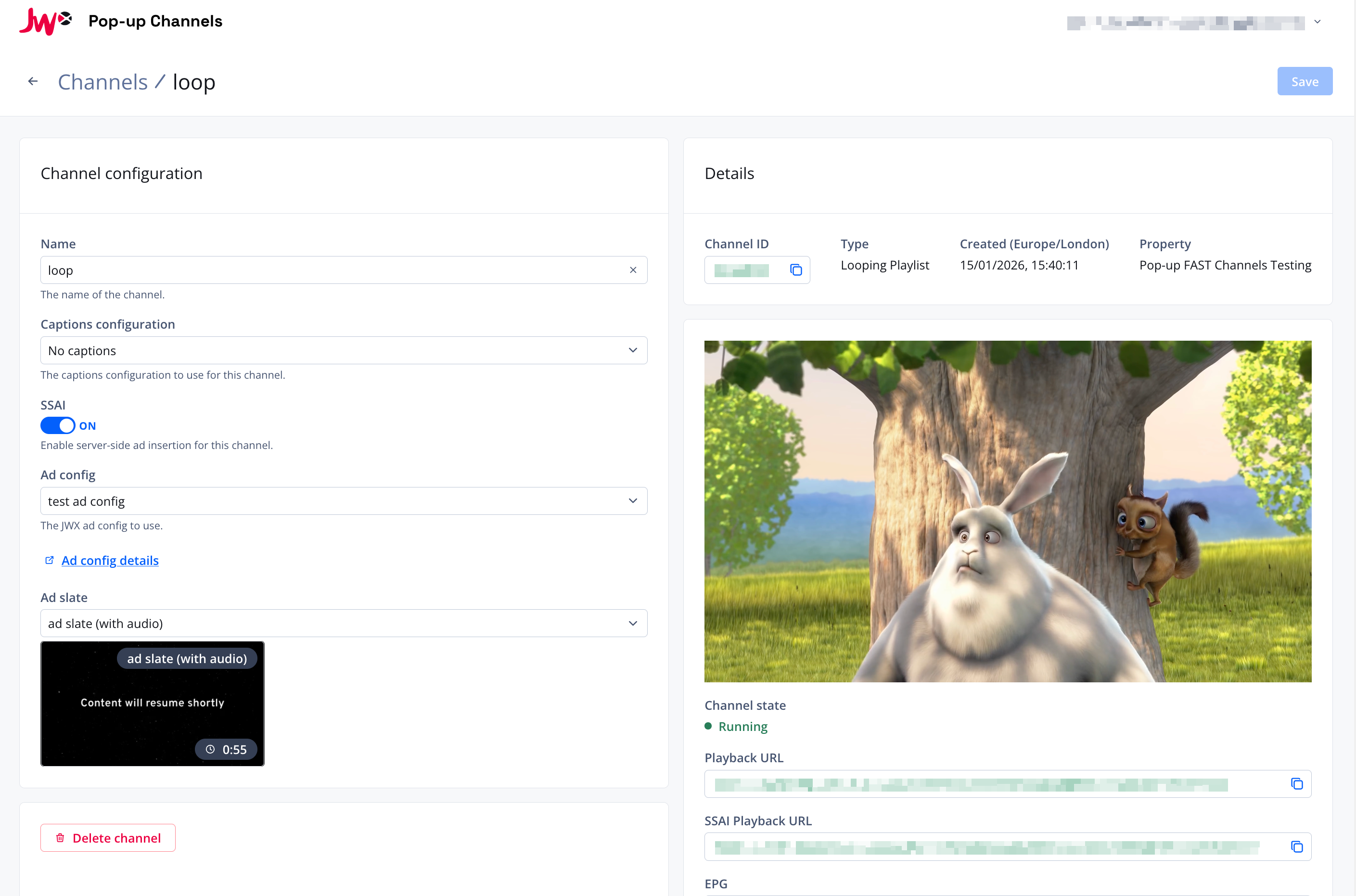Click the 'loop' breadcrumb title
The image size is (1356, 896).
(x=194, y=82)
